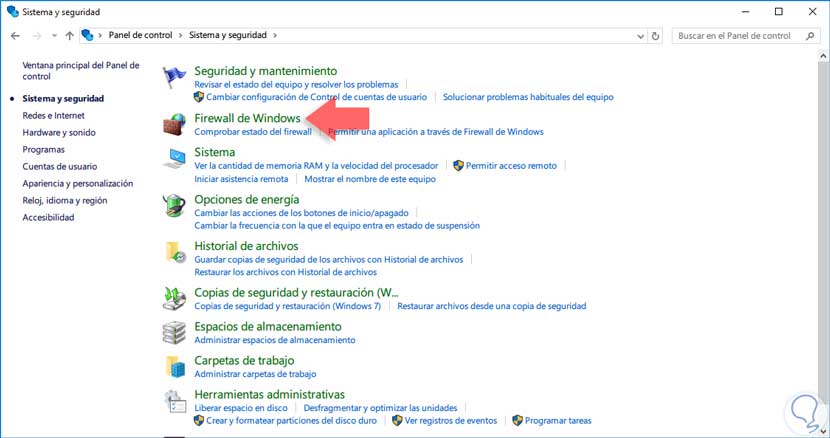Select Hardware y sonido in the sidebar
This screenshot has width=830, height=438.
pos(59,132)
